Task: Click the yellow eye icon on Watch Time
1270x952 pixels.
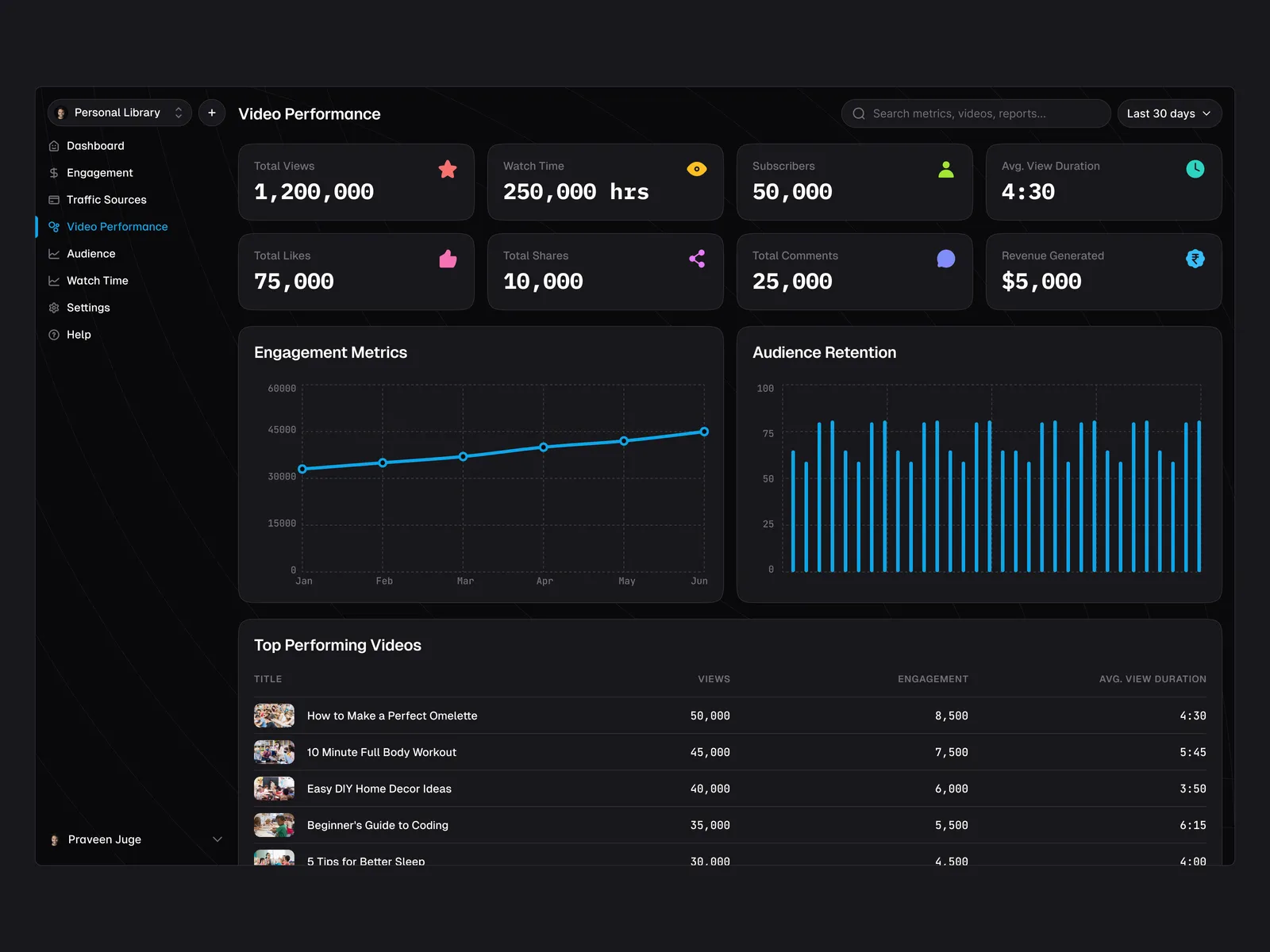Action: 696,169
